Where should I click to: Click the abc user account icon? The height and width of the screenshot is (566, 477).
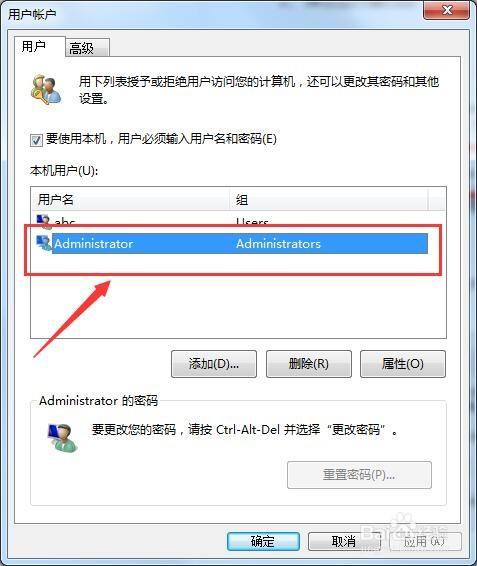pos(44,221)
